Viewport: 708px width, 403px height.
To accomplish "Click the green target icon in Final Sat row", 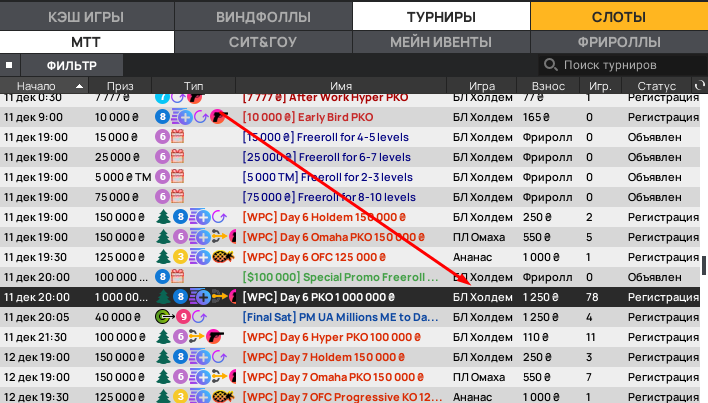I will (163, 317).
